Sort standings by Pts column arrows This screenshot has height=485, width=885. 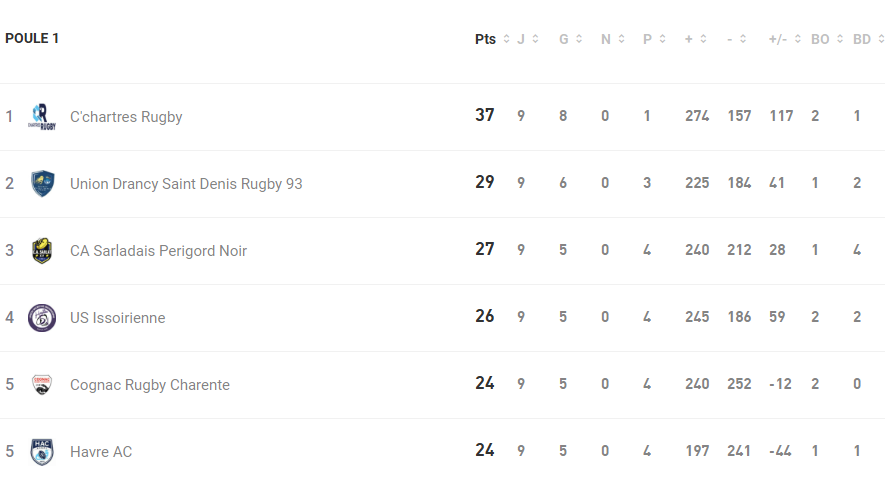506,39
